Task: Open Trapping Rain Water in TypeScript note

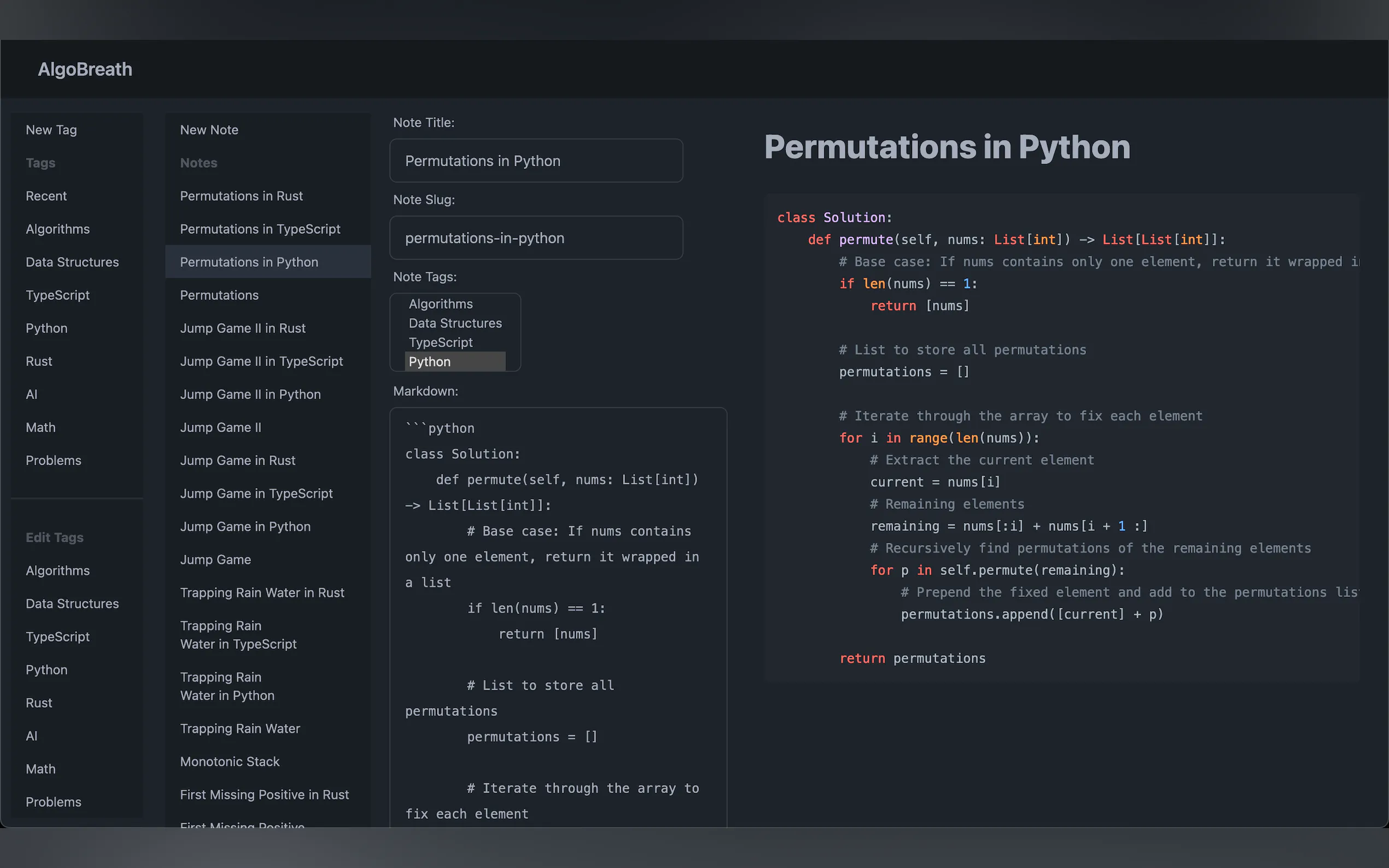Action: pyautogui.click(x=238, y=635)
